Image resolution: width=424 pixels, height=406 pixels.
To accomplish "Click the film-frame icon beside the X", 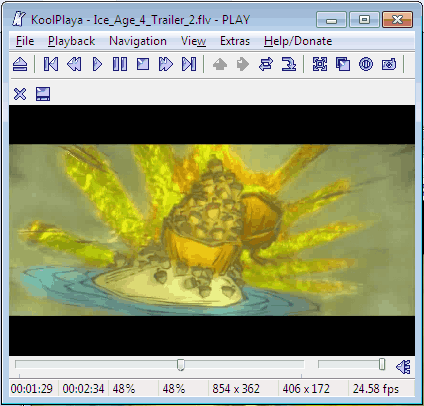I will click(x=43, y=94).
